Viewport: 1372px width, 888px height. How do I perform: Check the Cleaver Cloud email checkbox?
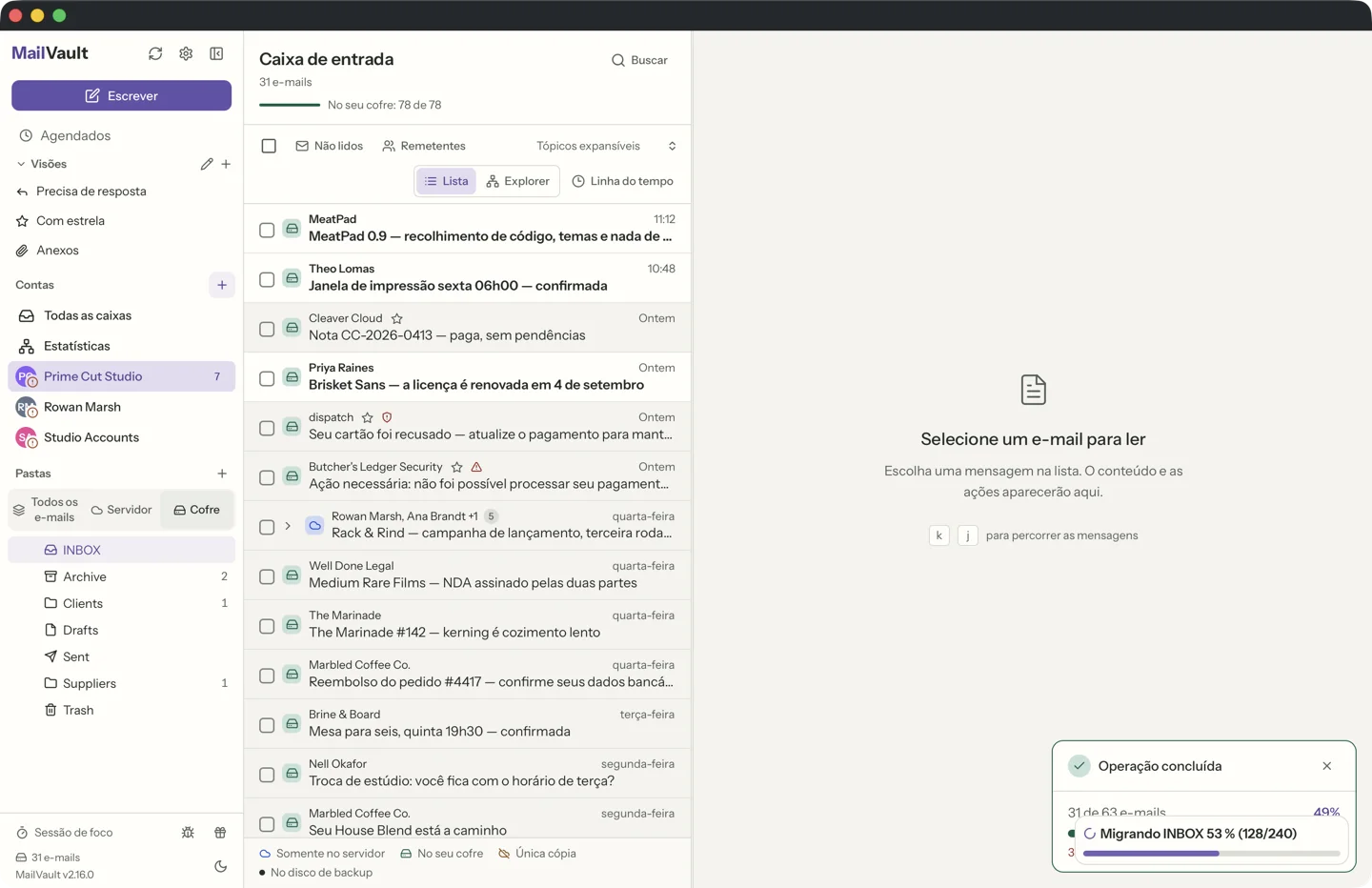pos(267,329)
